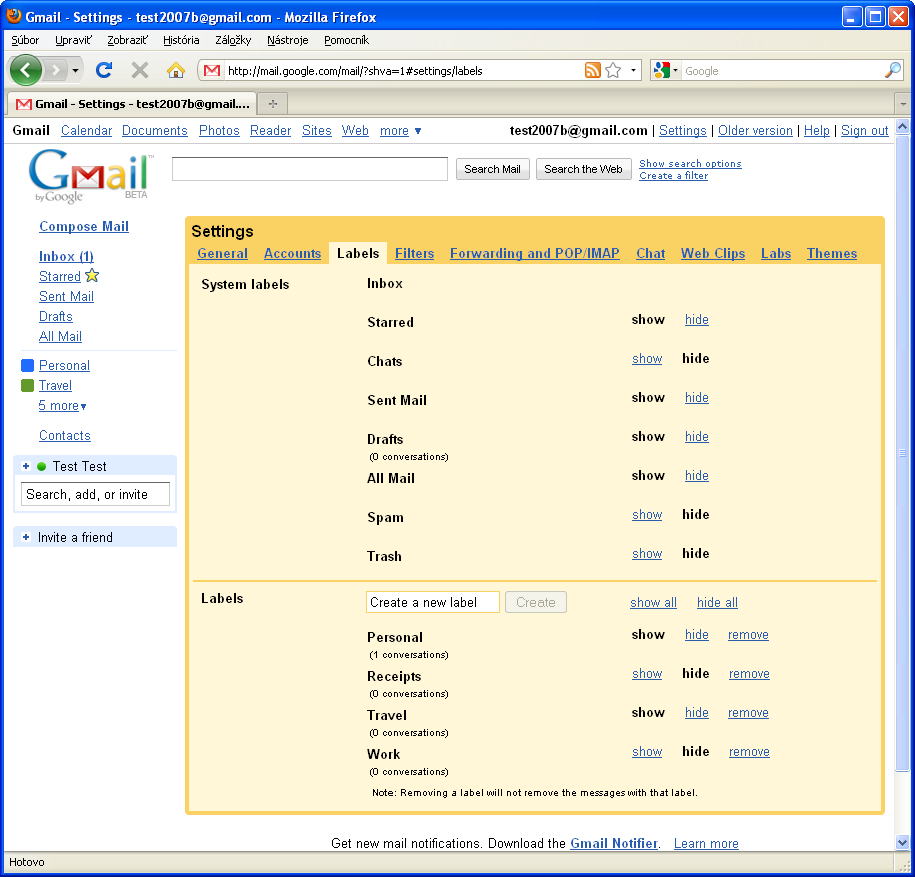Open the more Google services dropdown

[x=400, y=131]
